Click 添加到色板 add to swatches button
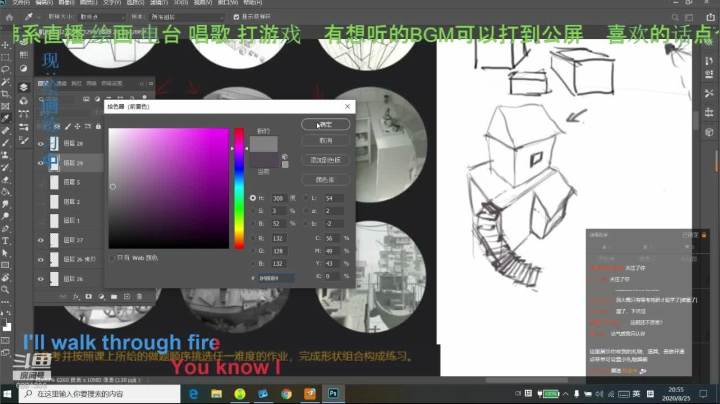 [x=326, y=160]
